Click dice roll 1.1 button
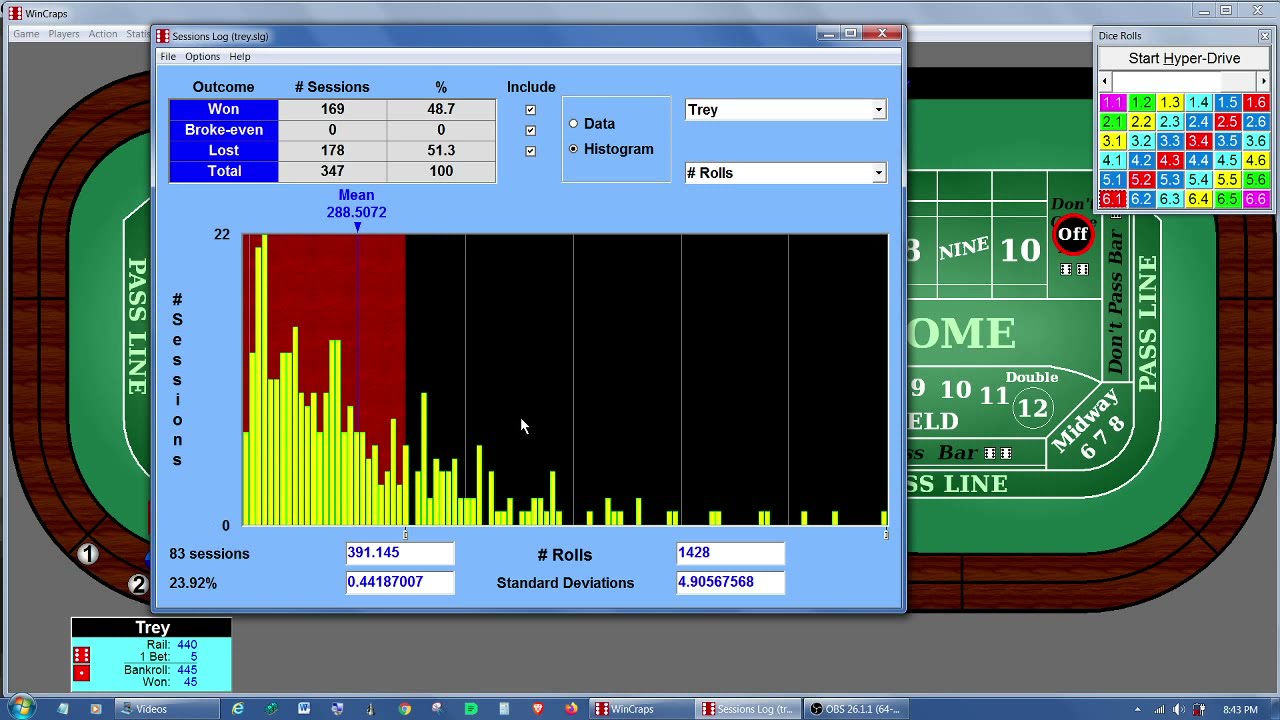The image size is (1280, 720). 1112,102
